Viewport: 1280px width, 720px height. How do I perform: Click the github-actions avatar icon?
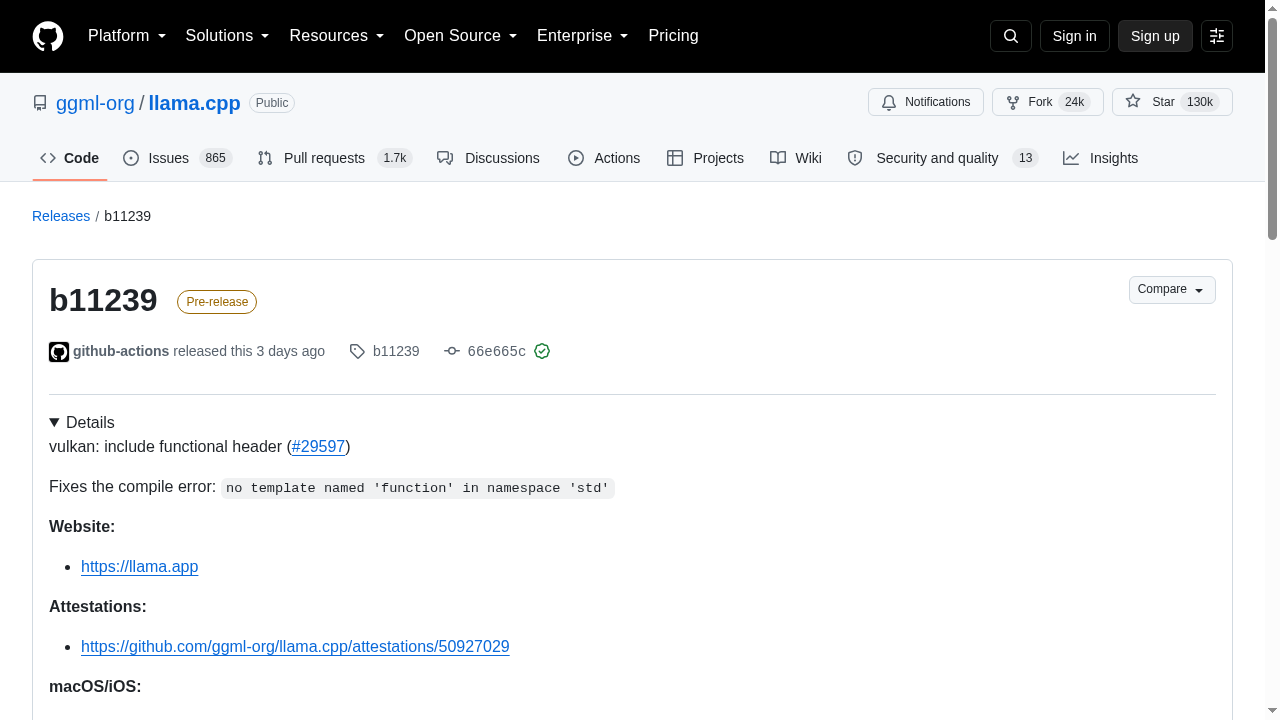click(x=59, y=352)
